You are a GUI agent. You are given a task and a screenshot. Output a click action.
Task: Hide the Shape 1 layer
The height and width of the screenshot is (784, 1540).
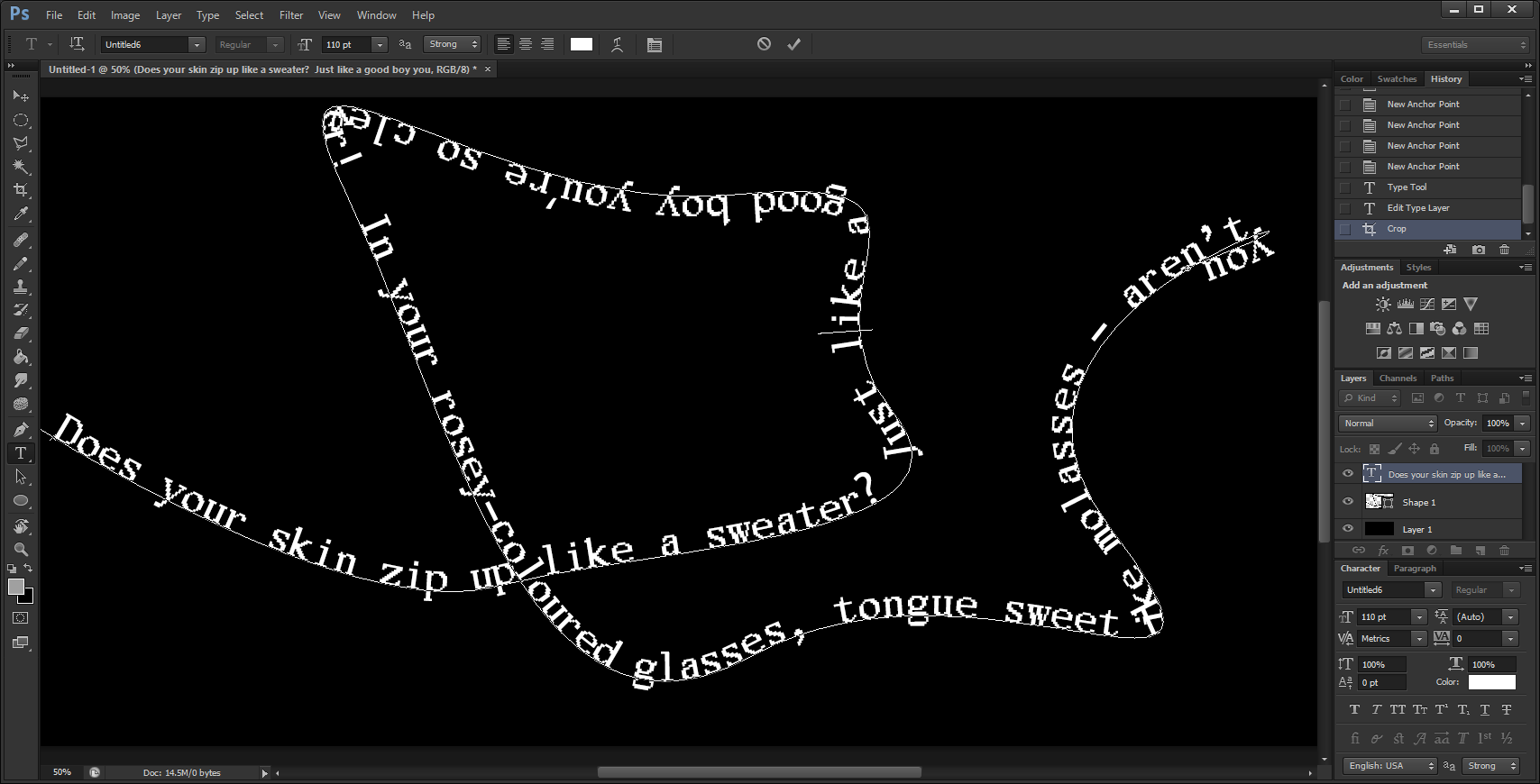click(x=1348, y=502)
